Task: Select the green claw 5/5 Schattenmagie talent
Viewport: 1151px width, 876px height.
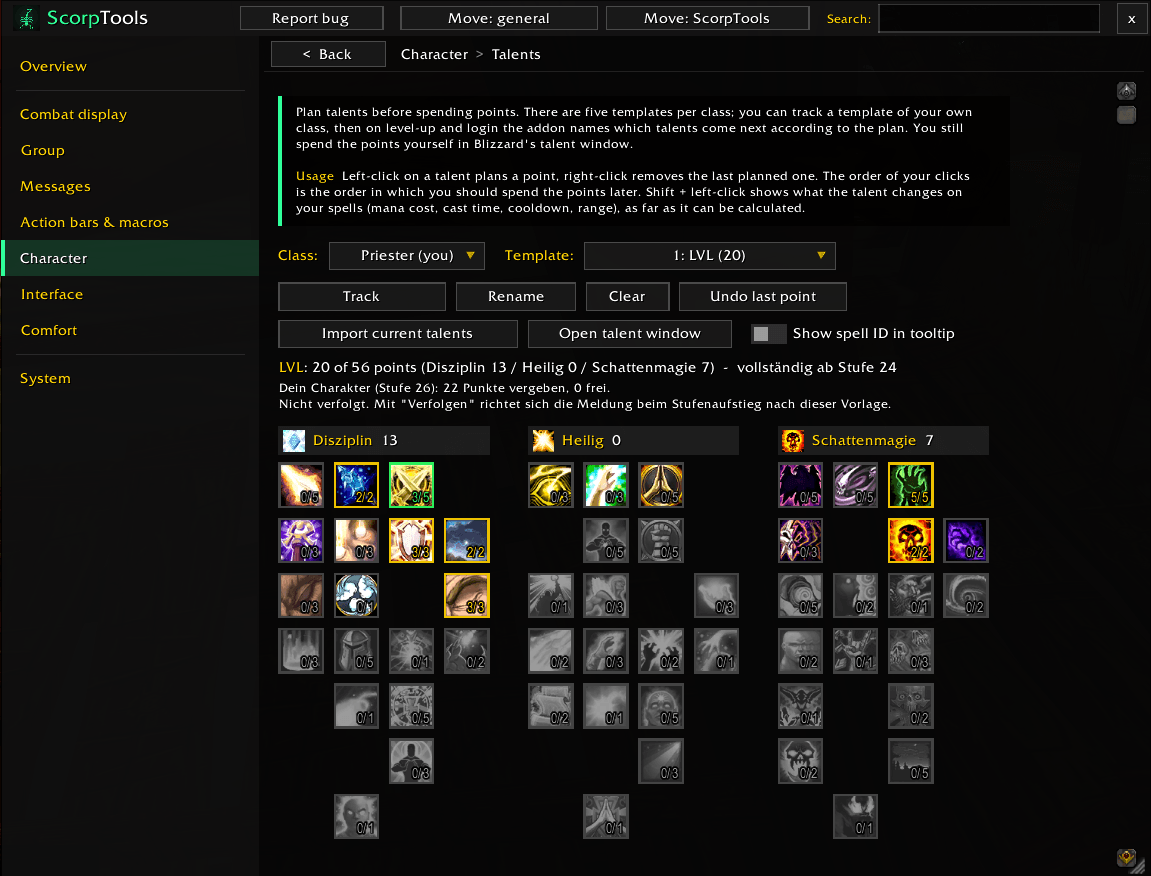Action: pos(910,485)
